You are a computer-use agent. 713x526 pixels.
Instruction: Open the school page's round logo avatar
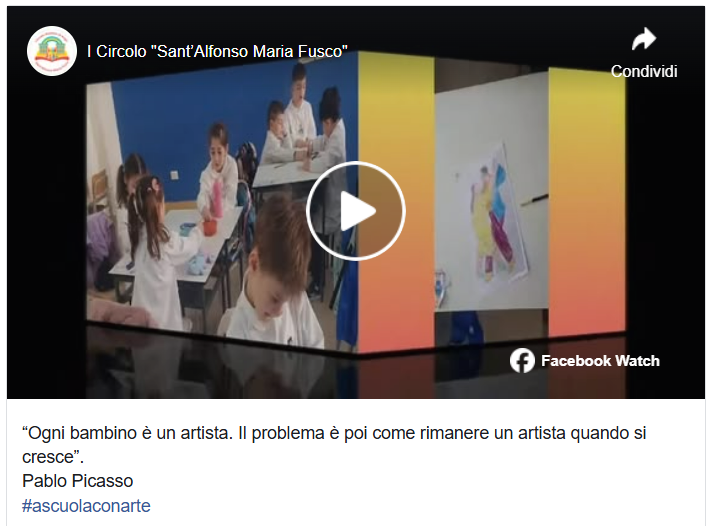(x=51, y=50)
